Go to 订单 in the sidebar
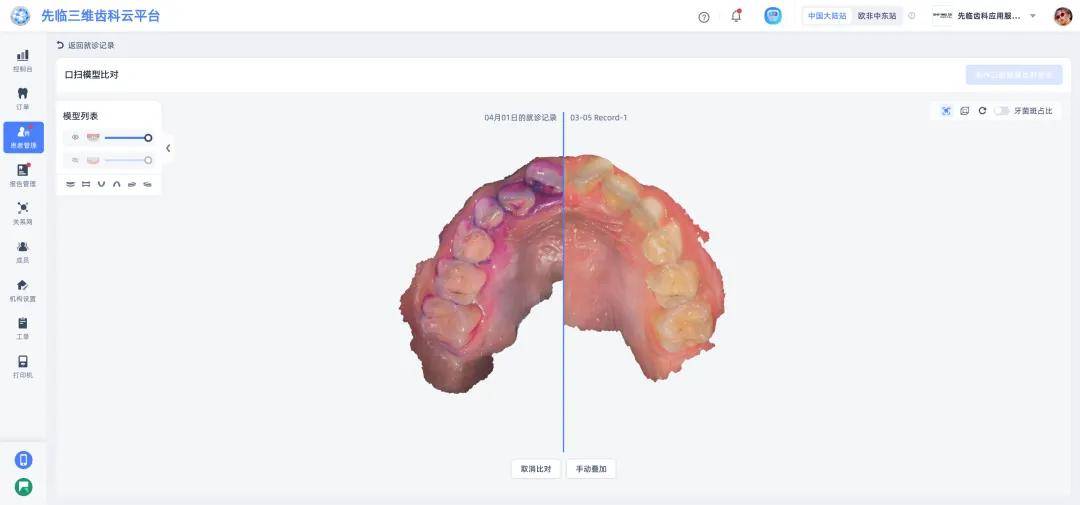The image size is (1080, 505). tap(23, 98)
